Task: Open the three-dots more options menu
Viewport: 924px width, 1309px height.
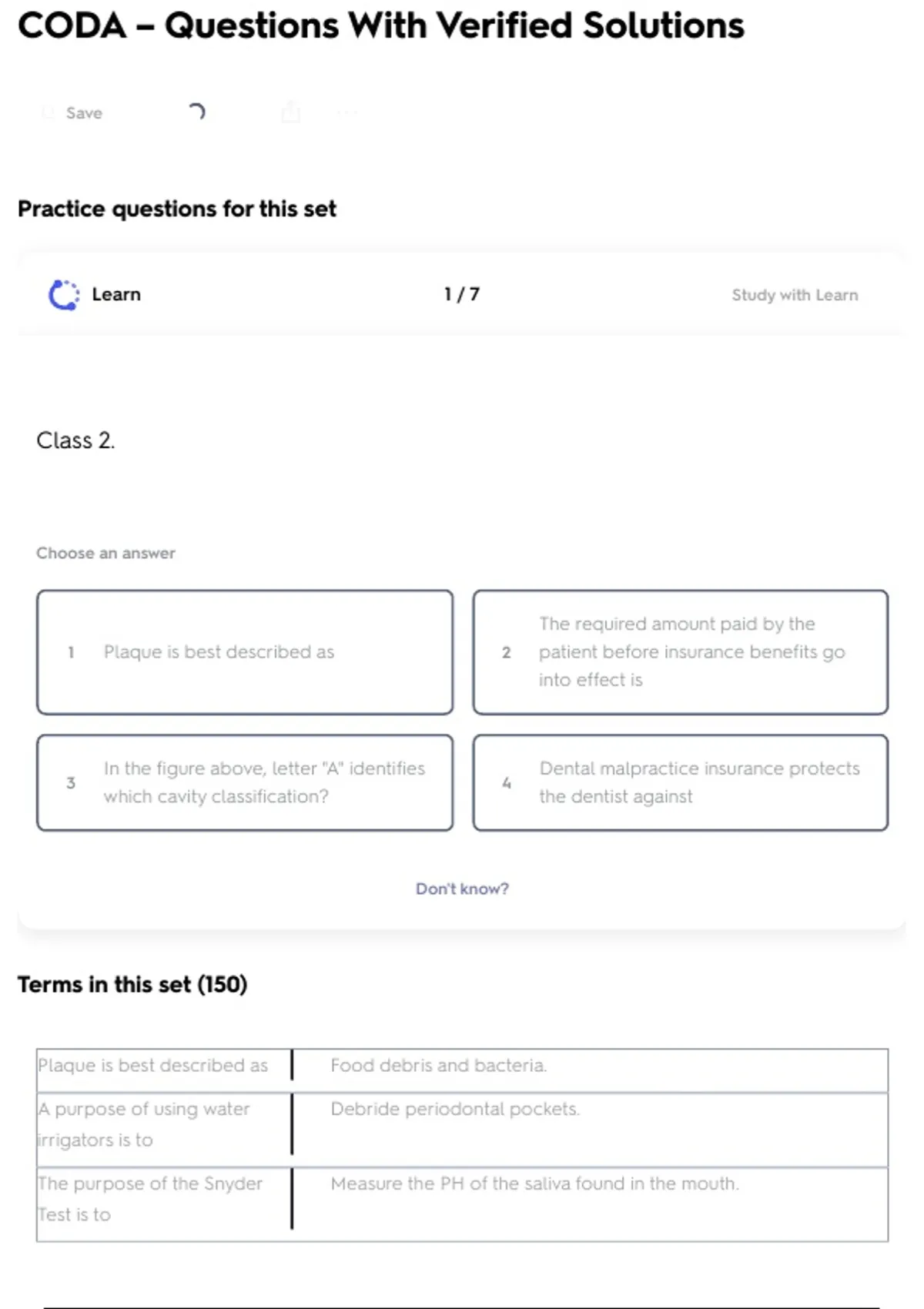Action: click(347, 113)
